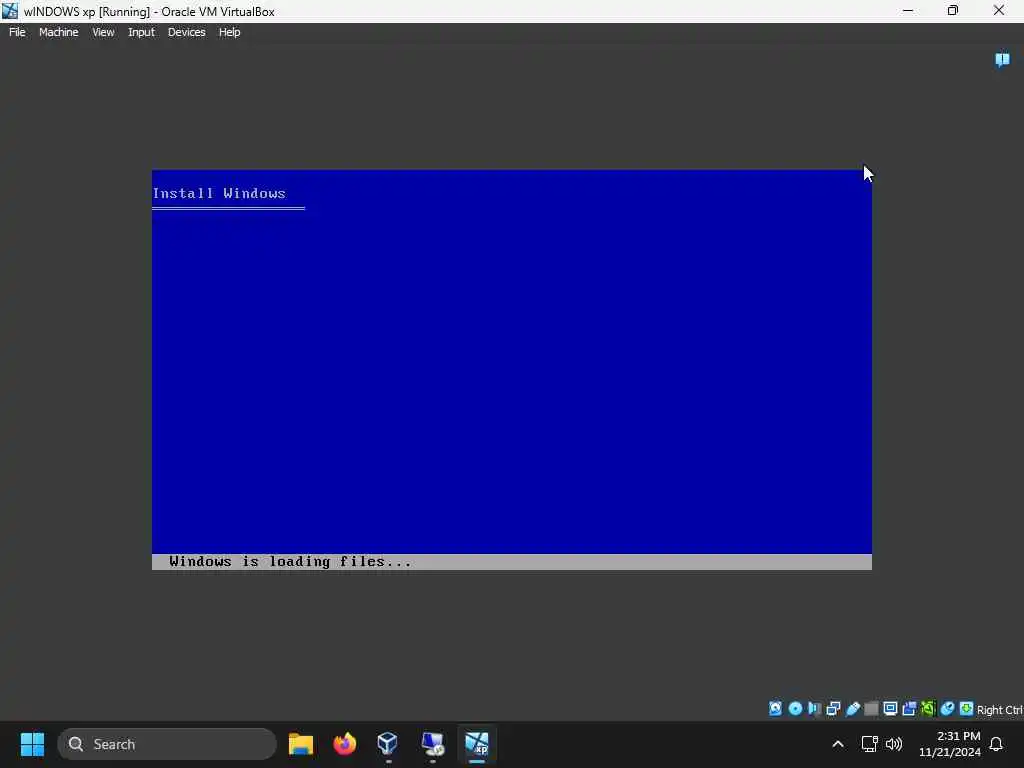Open the Machine menu
The width and height of the screenshot is (1024, 768).
click(x=58, y=32)
